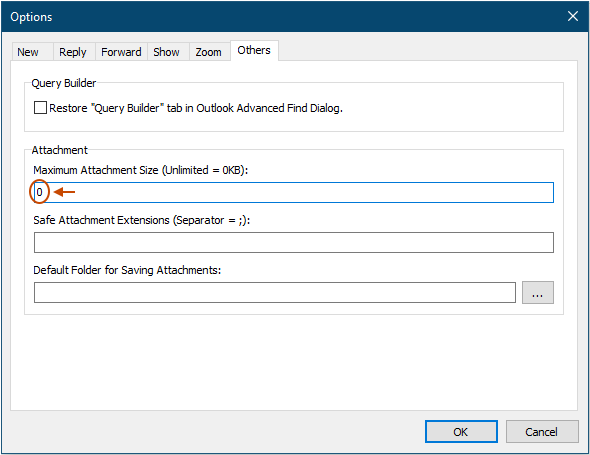Select the Others tab
Screen dimensions: 590x455
(254, 50)
